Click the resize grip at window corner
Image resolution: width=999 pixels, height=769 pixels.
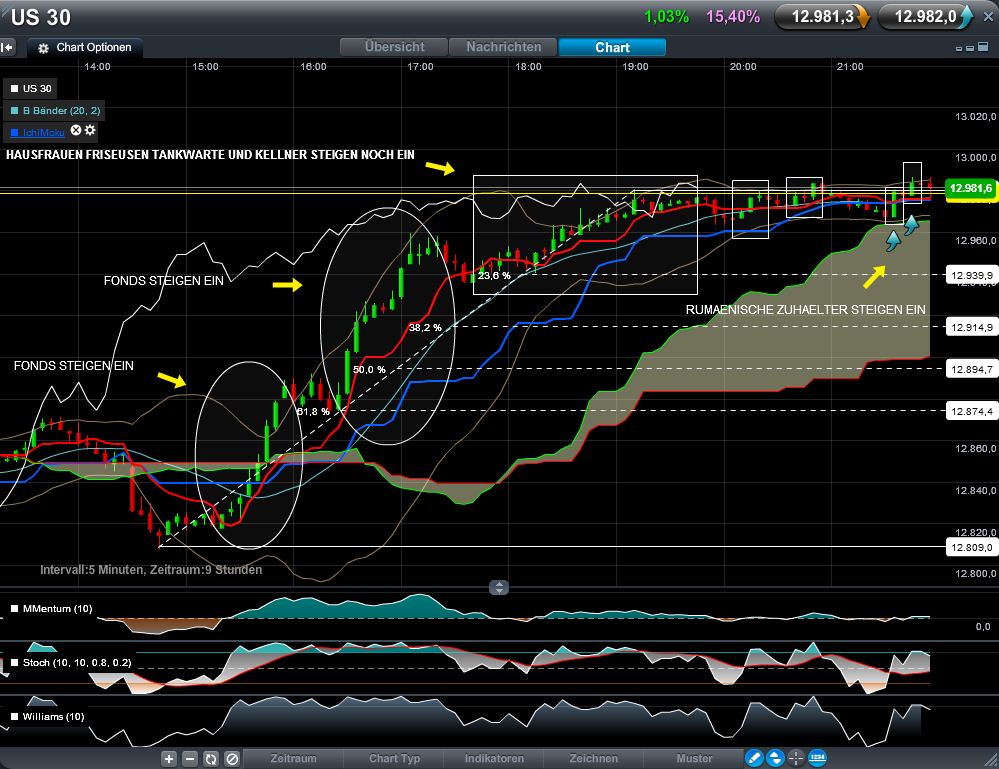tap(989, 759)
